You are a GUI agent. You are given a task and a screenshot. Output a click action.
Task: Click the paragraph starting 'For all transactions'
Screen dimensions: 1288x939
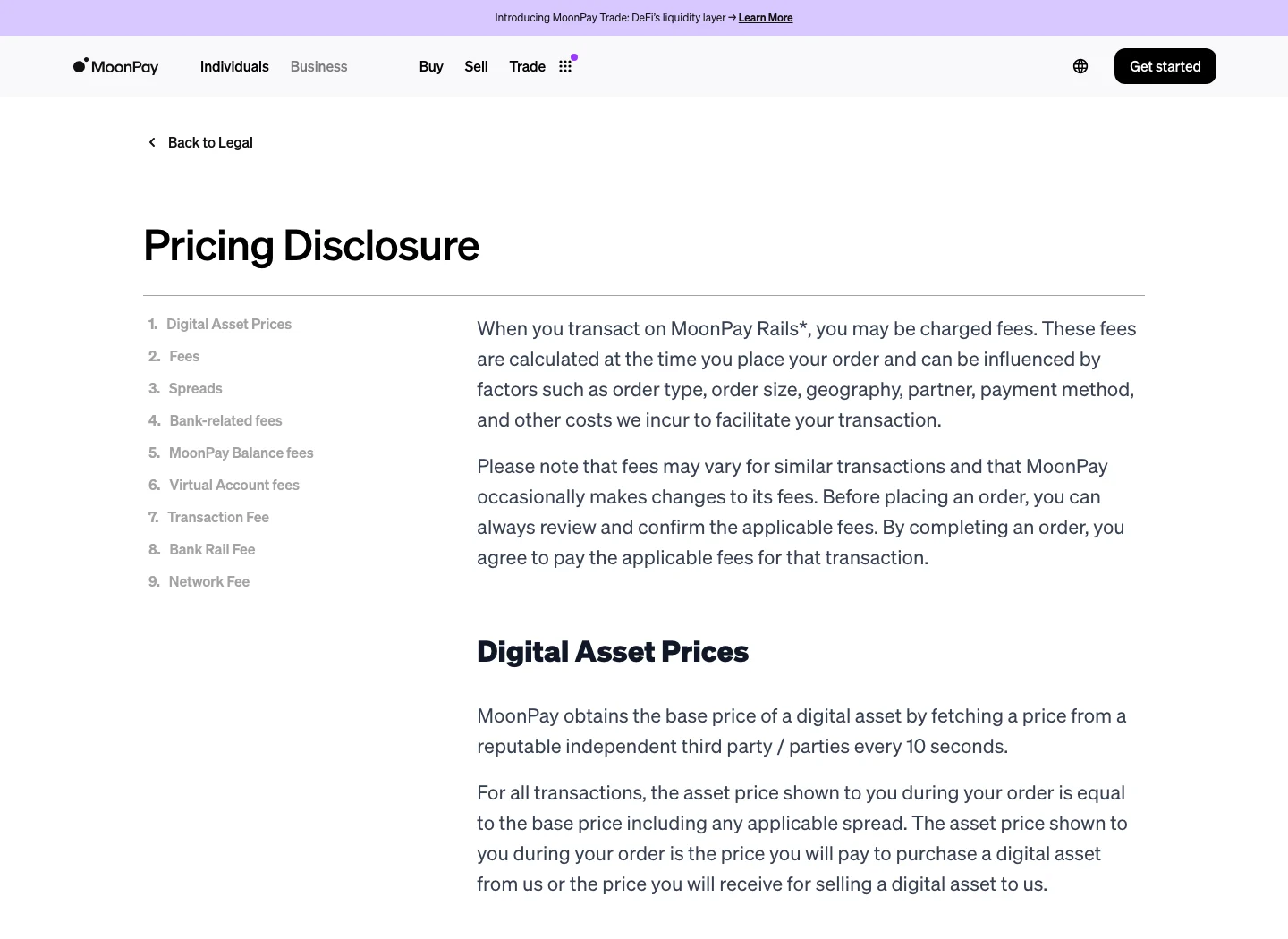click(x=802, y=838)
